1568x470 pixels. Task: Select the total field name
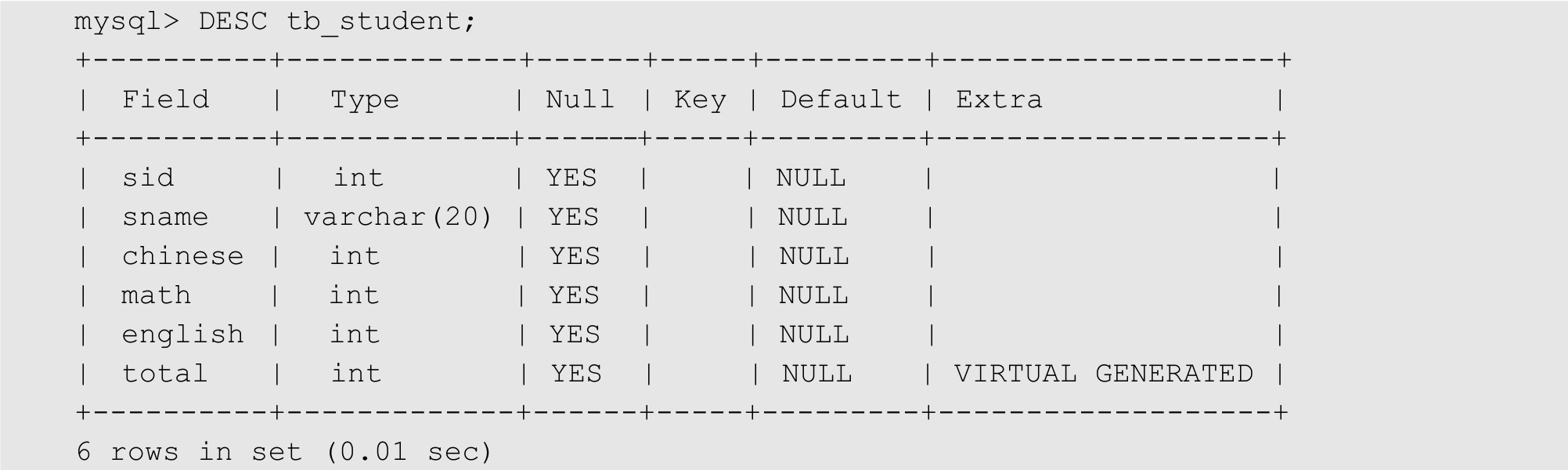[x=165, y=374]
